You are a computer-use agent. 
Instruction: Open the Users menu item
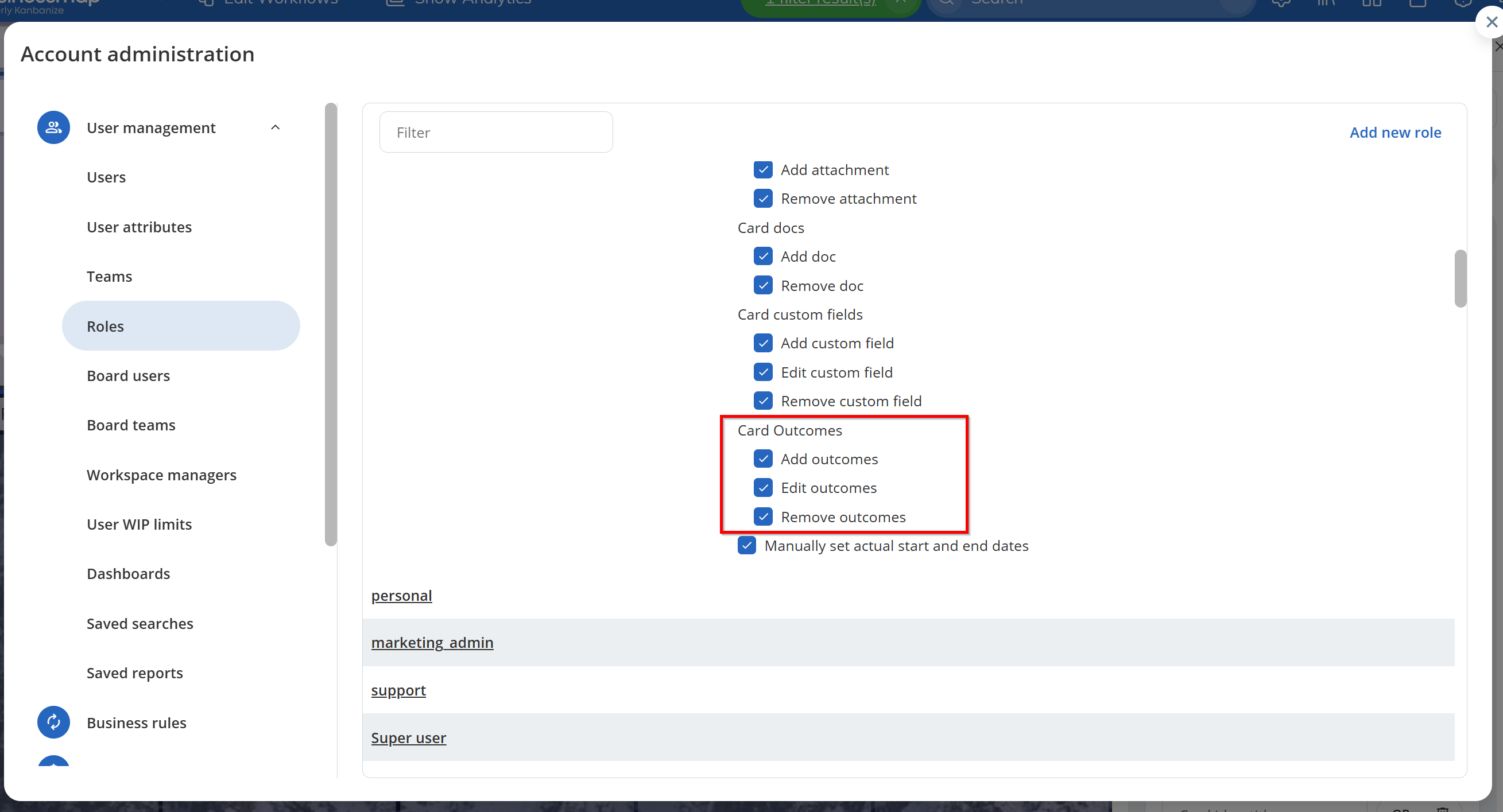[x=106, y=177]
